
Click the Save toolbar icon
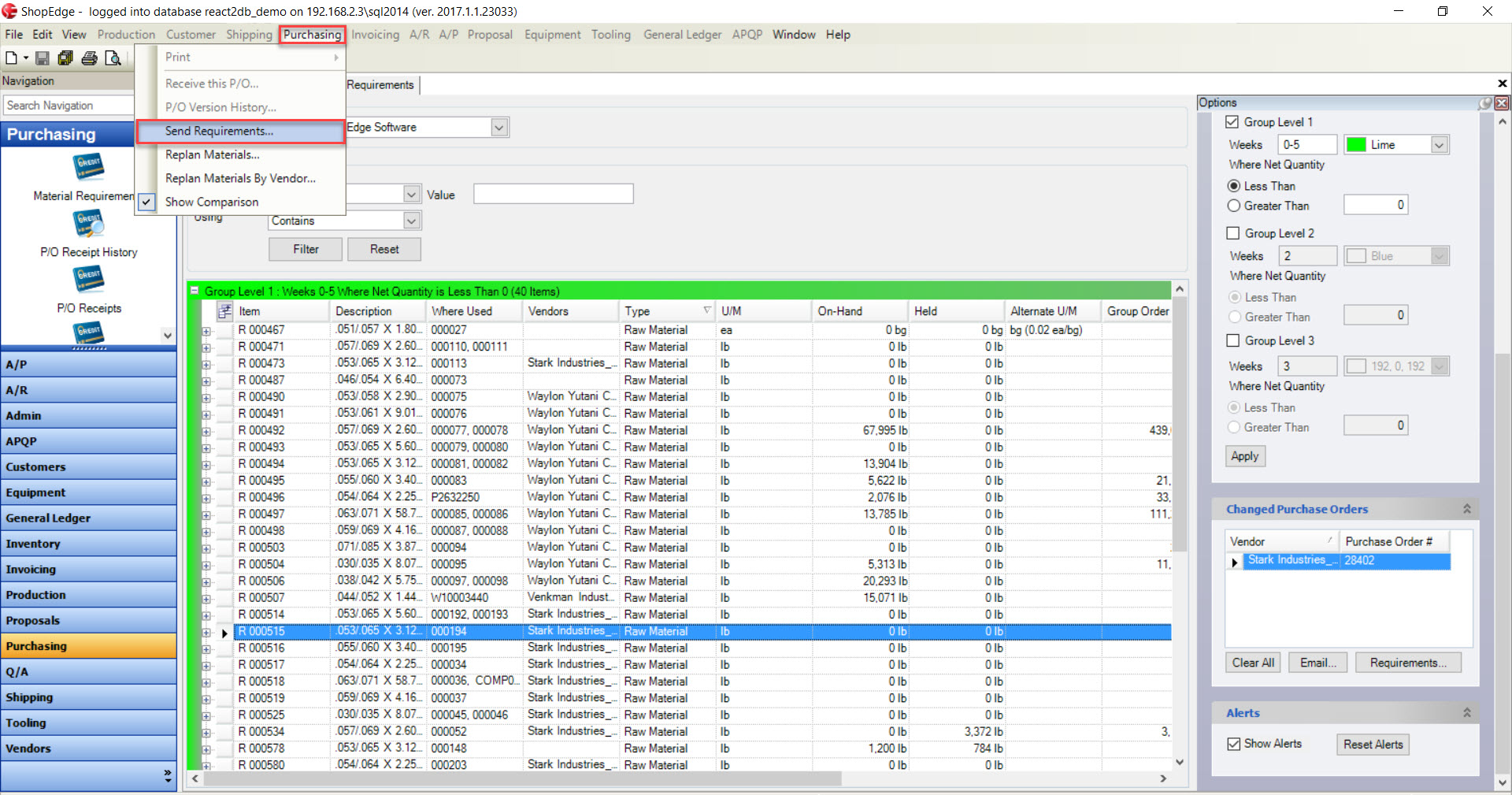tap(43, 58)
